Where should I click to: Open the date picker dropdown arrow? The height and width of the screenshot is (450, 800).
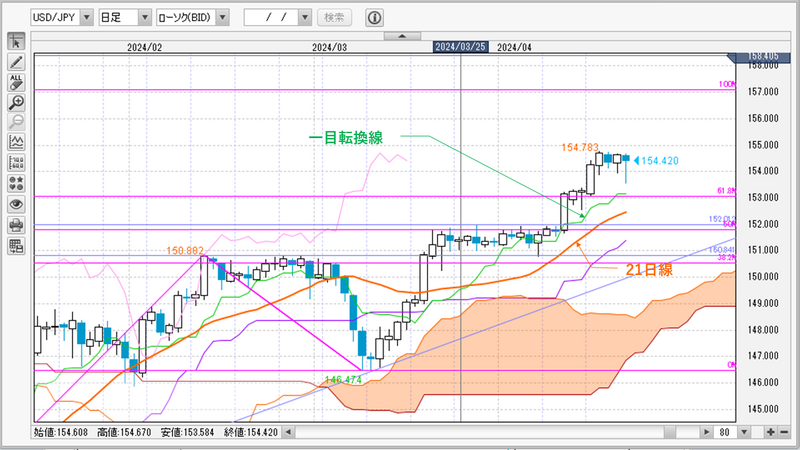pyautogui.click(x=305, y=17)
